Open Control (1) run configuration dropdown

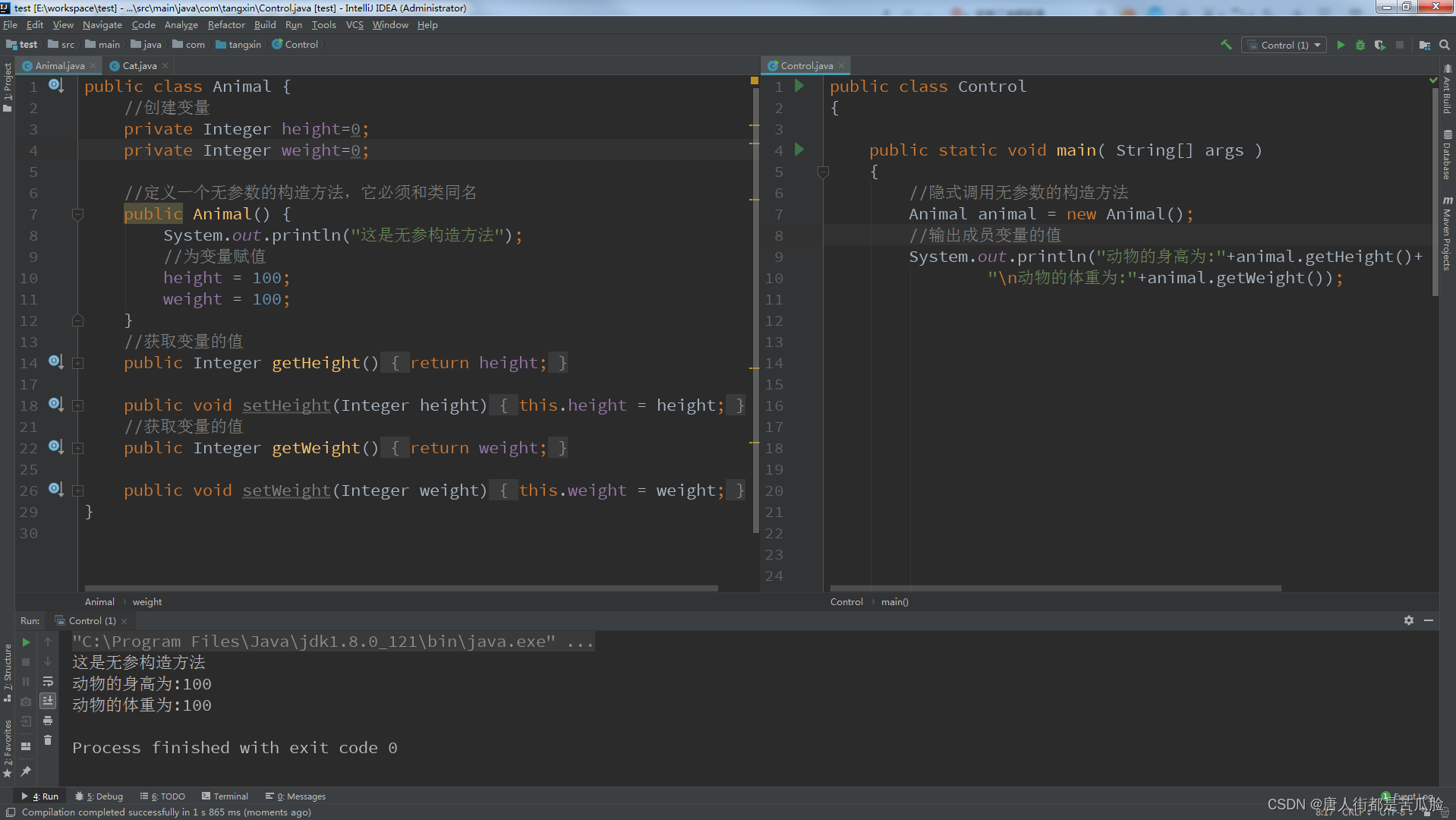pyautogui.click(x=1284, y=45)
